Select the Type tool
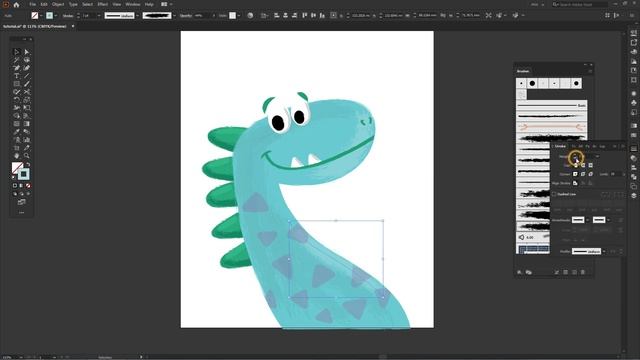The width and height of the screenshot is (640, 360). 16,76
